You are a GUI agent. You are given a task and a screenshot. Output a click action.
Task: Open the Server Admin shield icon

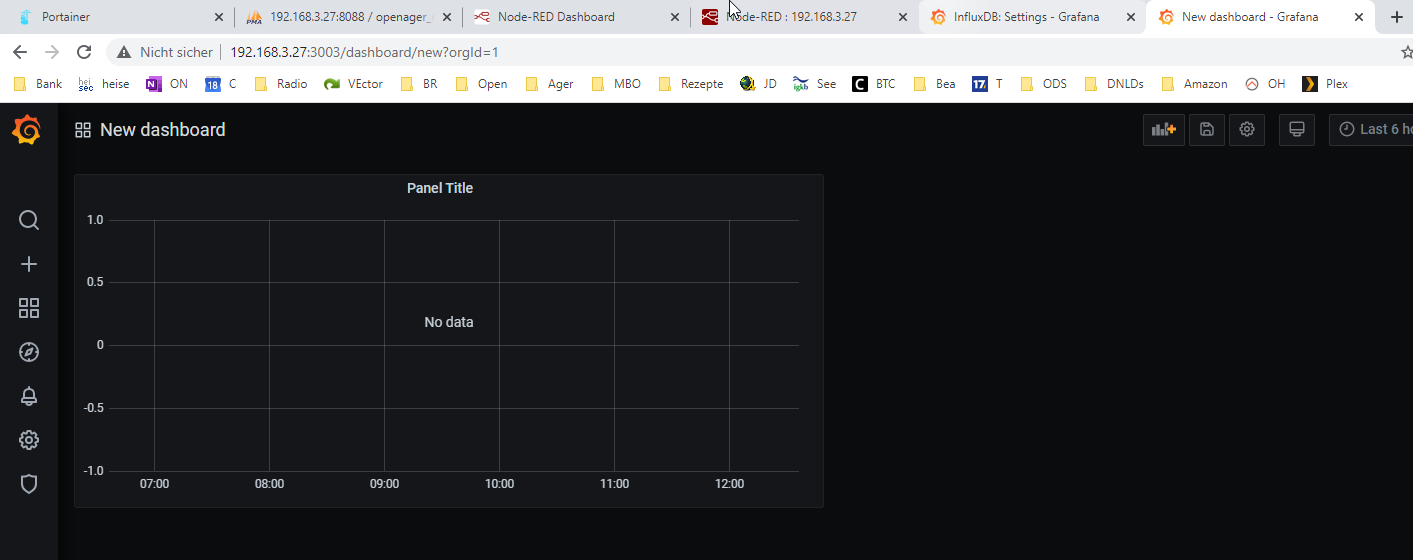29,484
